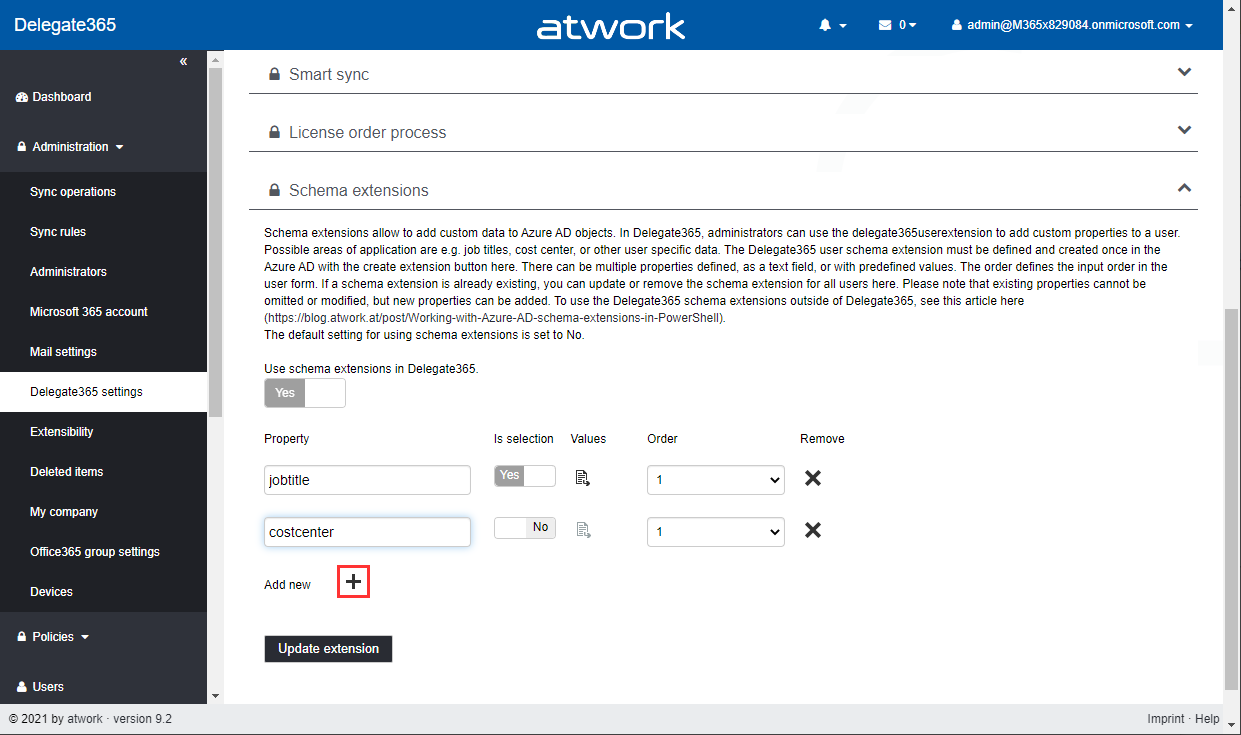Toggle Is selection for jobtitle
The image size is (1241, 735).
click(525, 476)
